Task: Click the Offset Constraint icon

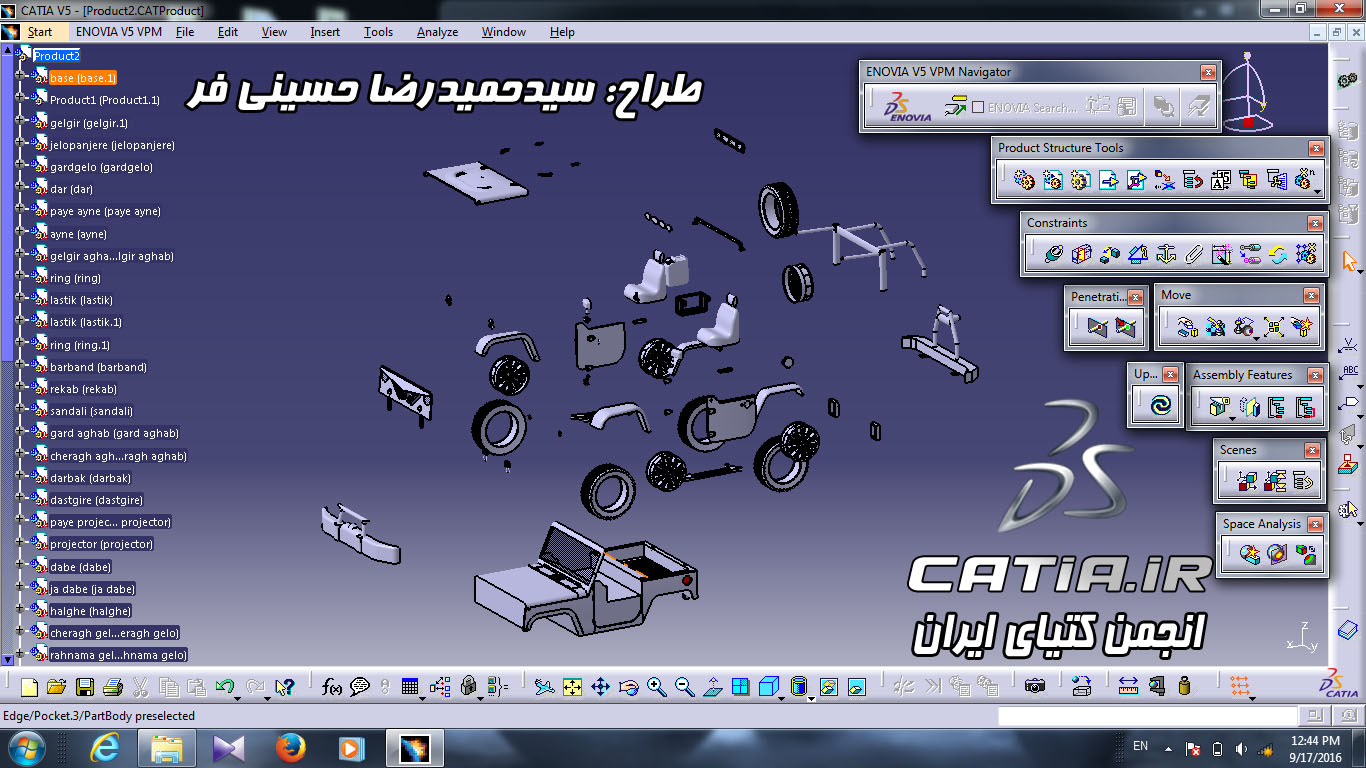Action: coord(1109,254)
